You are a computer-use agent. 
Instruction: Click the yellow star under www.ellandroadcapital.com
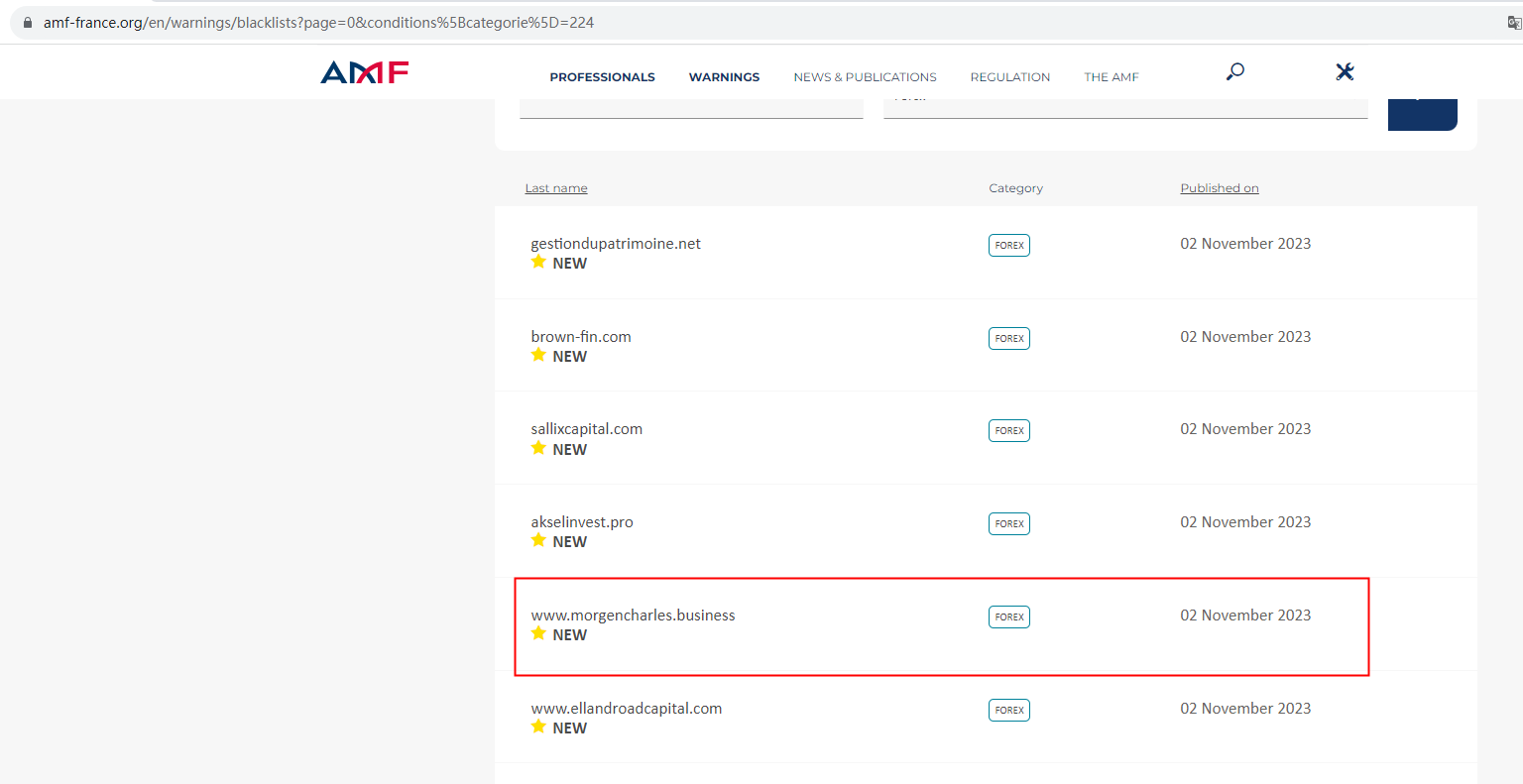pos(538,727)
